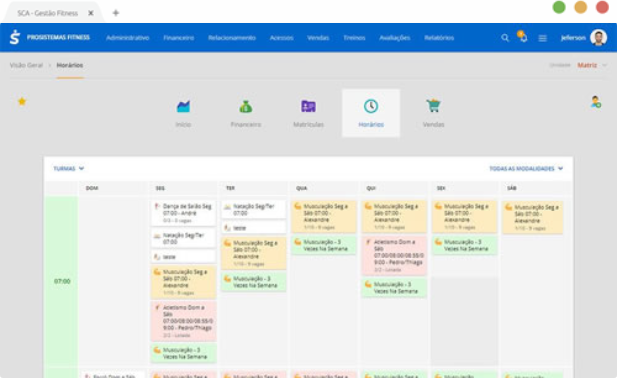Image resolution: width=617 pixels, height=378 pixels.
Task: Open the Matrículas ID card icon
Action: [308, 106]
